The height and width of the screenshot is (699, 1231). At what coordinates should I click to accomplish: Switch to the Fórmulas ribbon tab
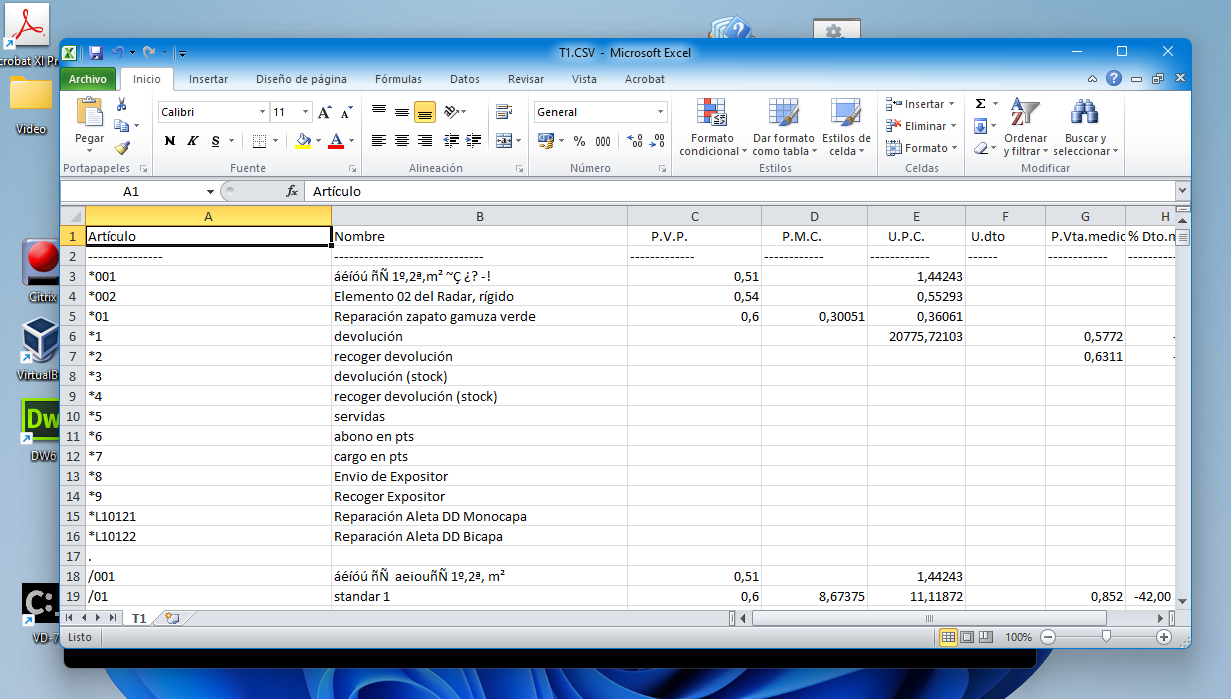tap(398, 79)
